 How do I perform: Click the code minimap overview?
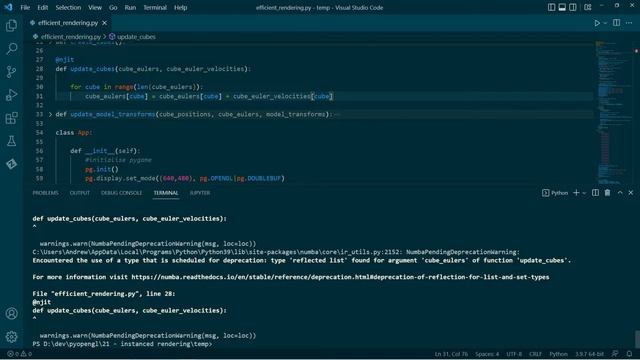[x=614, y=112]
